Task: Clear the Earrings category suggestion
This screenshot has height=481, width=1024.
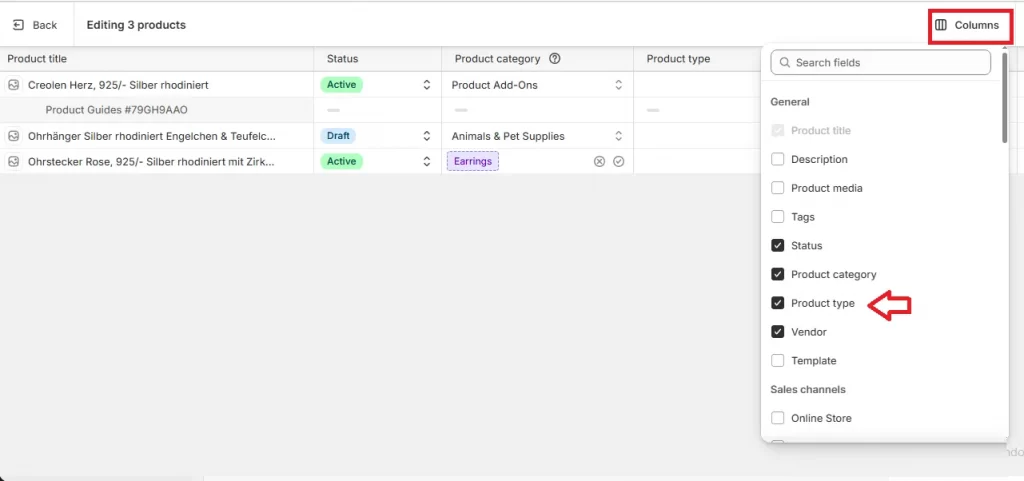Action: tap(599, 161)
